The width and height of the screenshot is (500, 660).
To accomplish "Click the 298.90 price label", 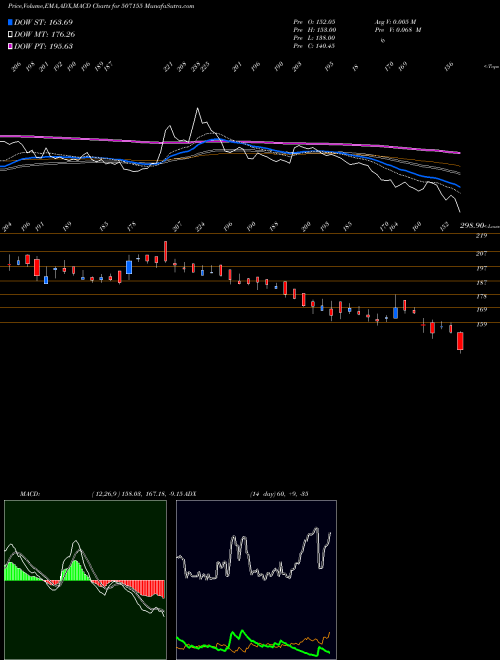I will tap(473, 226).
